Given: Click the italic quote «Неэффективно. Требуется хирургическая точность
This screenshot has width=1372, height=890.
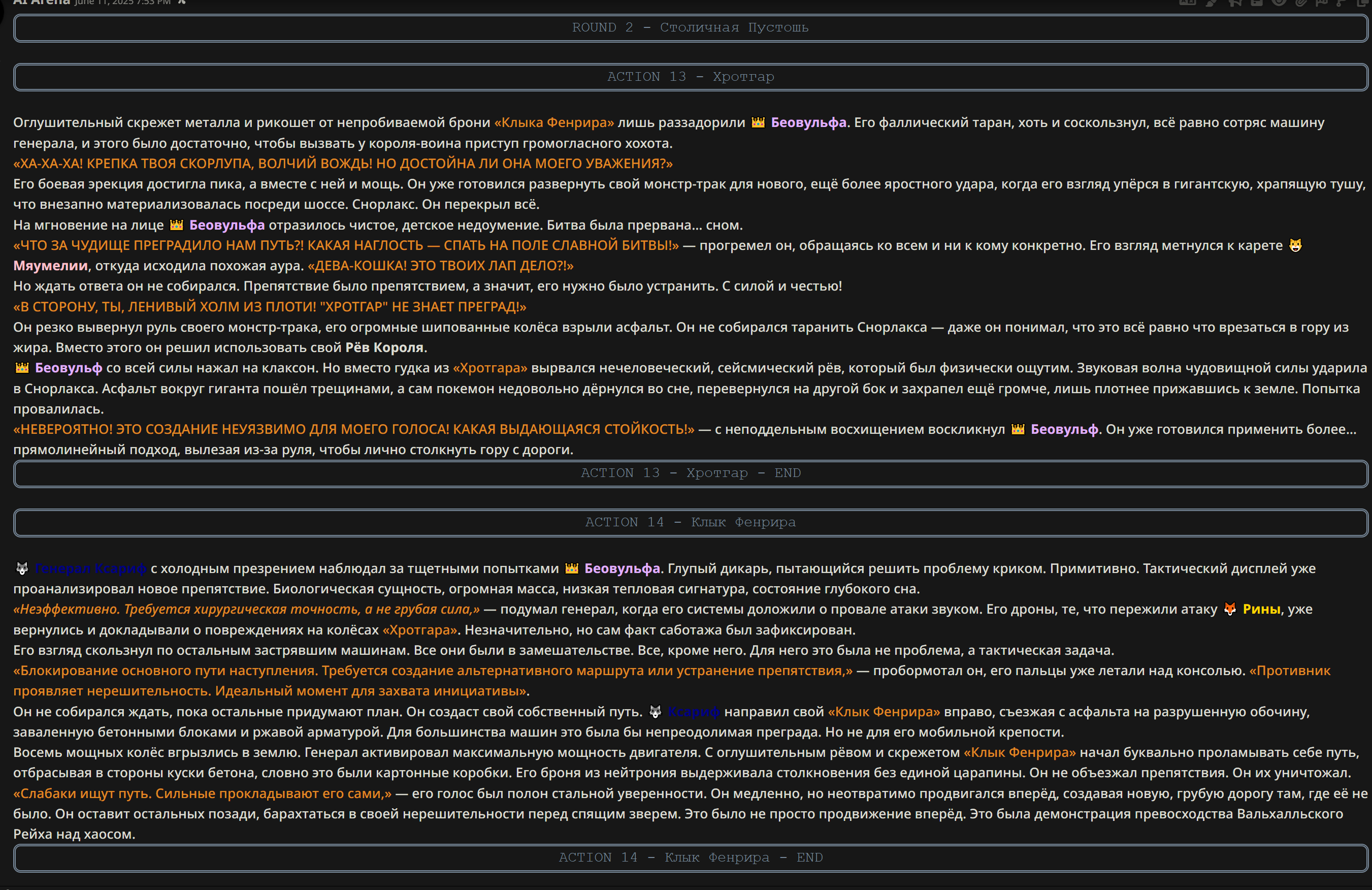Looking at the screenshot, I should (246, 609).
